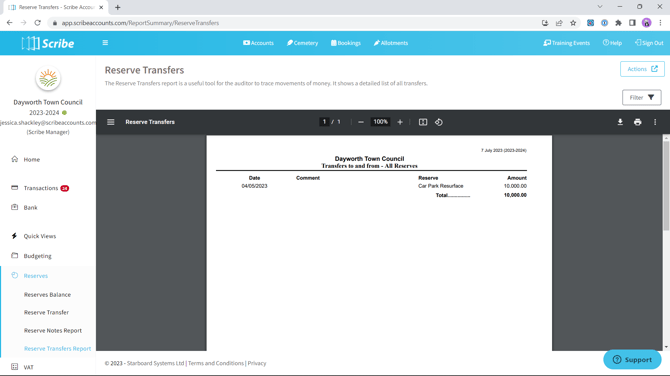The width and height of the screenshot is (670, 376).
Task: Zoom out of the PDF document
Action: (361, 122)
